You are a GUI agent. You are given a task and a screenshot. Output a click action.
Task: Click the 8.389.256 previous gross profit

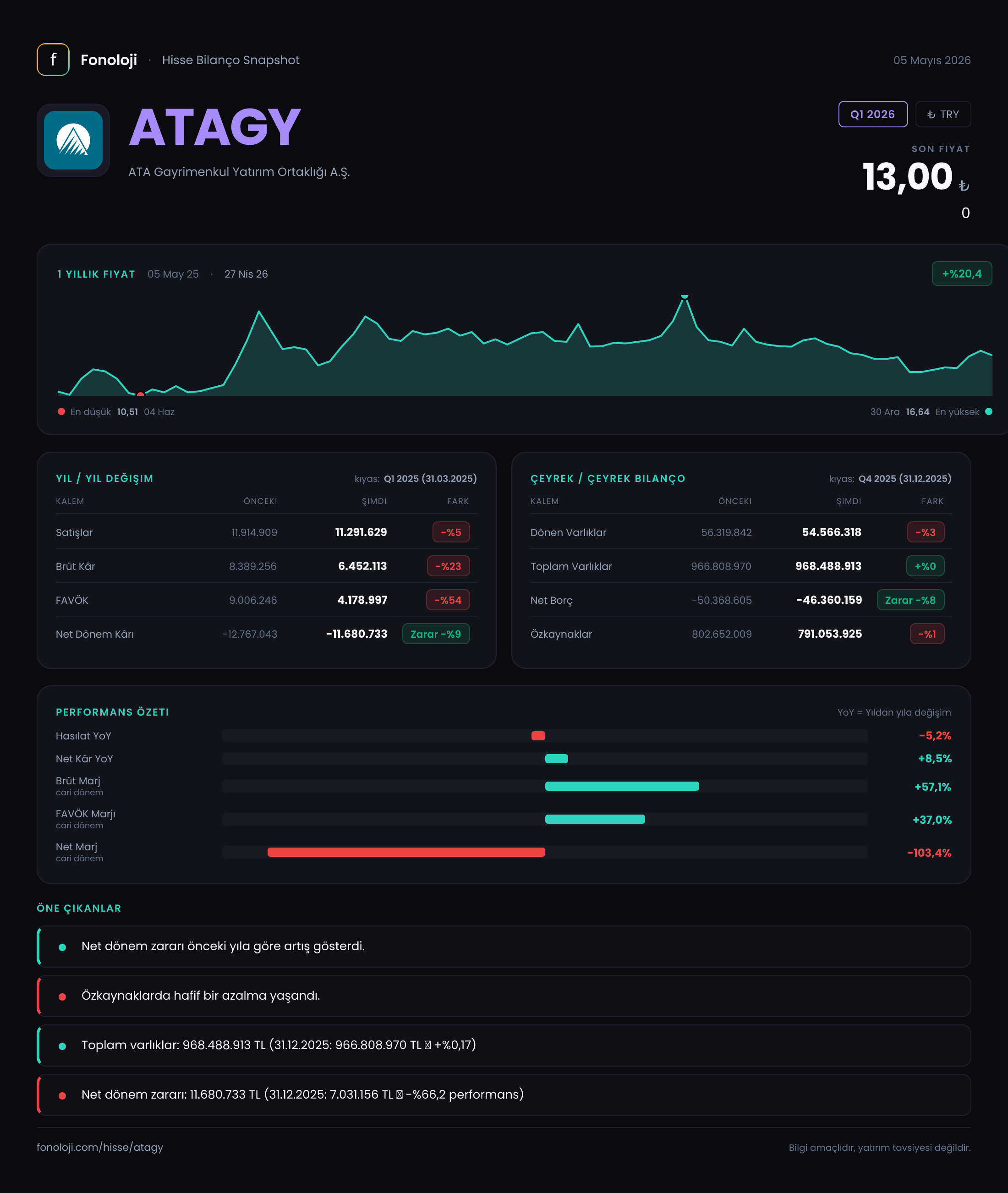(253, 566)
